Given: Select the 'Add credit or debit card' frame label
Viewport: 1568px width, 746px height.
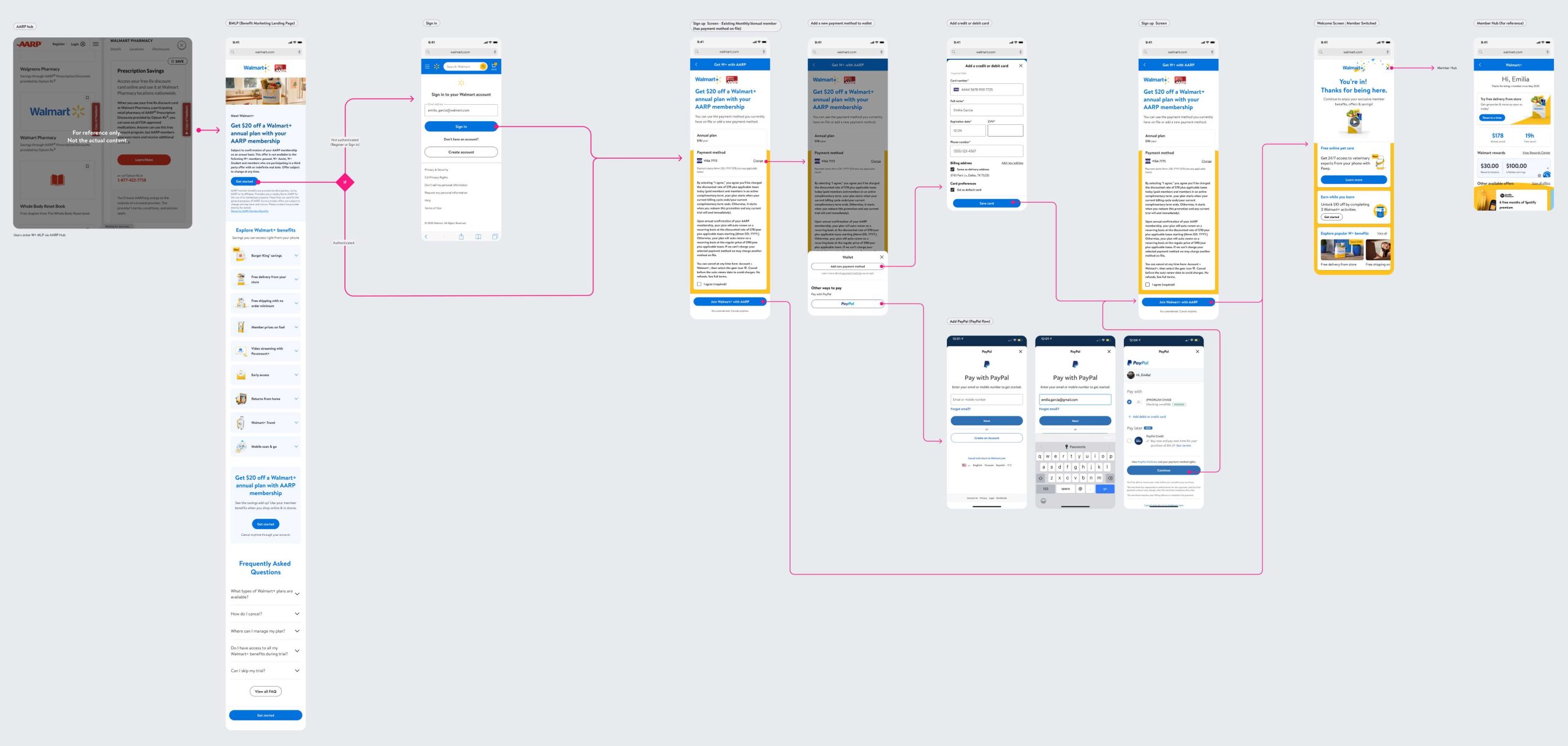Looking at the screenshot, I should (969, 23).
